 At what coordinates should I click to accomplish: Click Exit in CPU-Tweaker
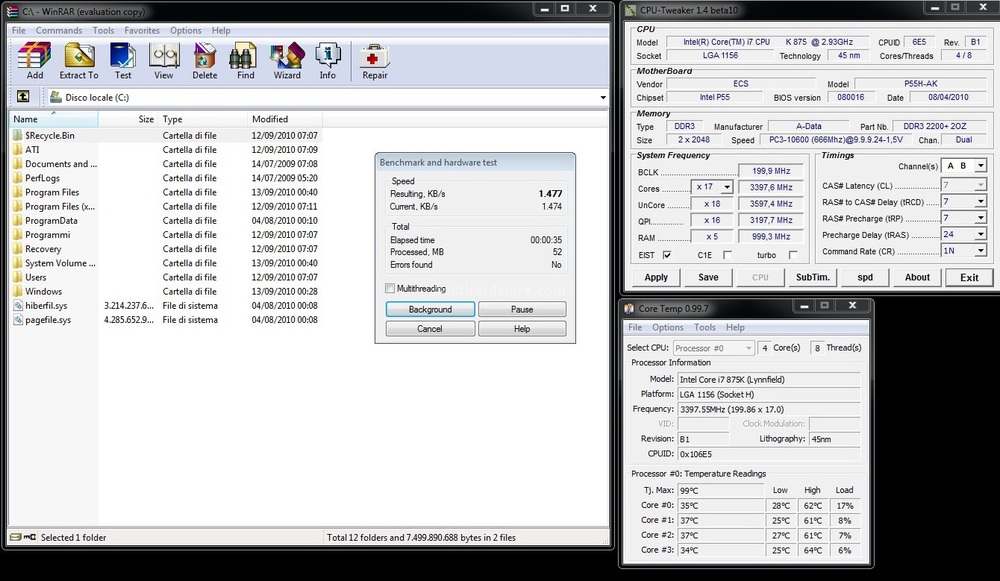point(969,277)
